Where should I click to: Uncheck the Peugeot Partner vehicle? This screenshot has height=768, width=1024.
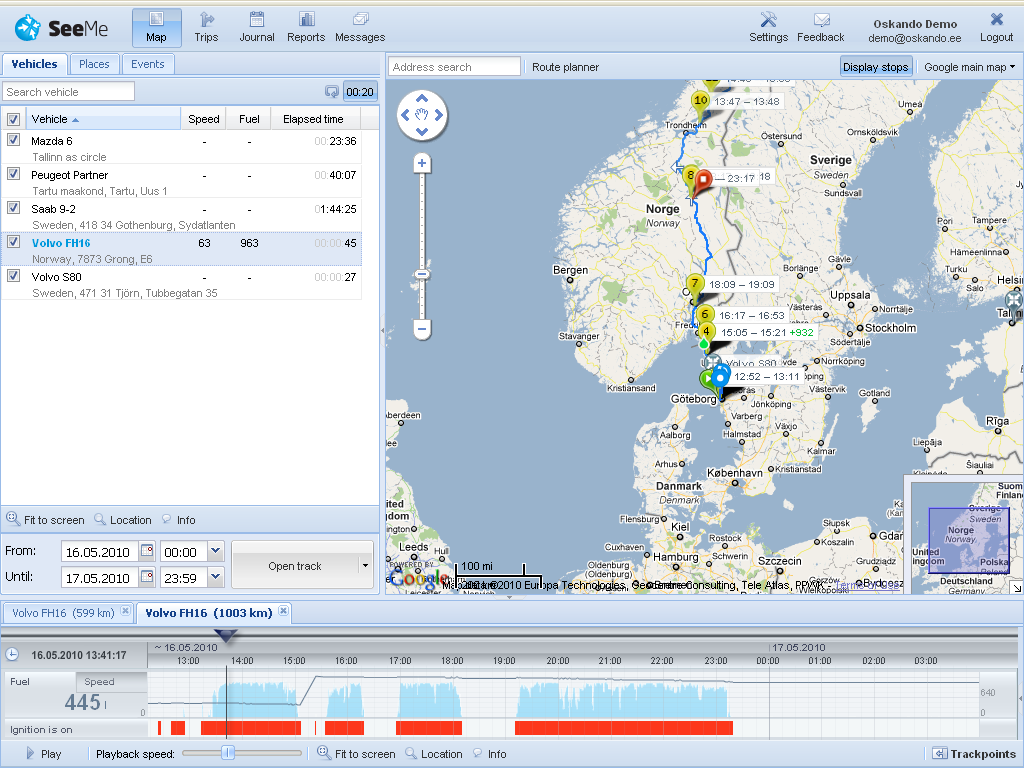(13, 174)
